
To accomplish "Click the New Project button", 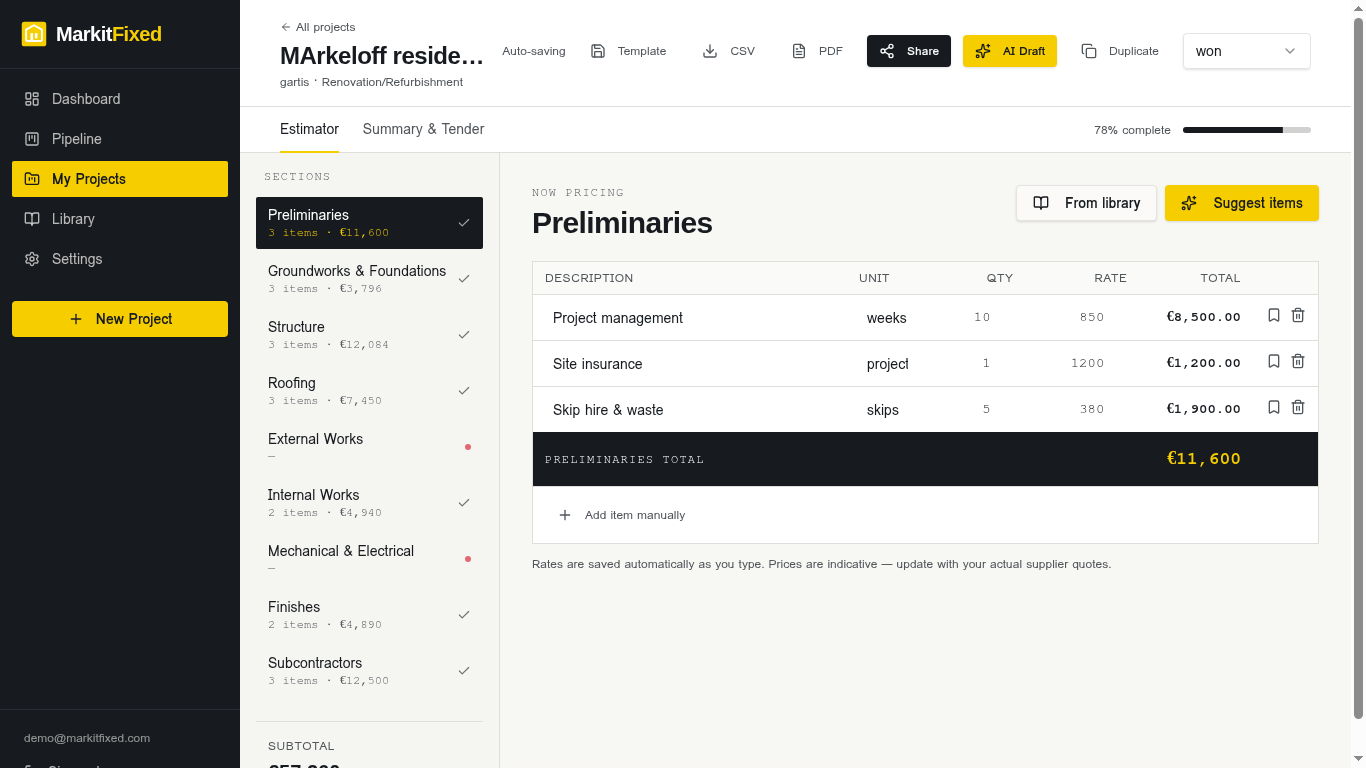I will click(x=120, y=319).
